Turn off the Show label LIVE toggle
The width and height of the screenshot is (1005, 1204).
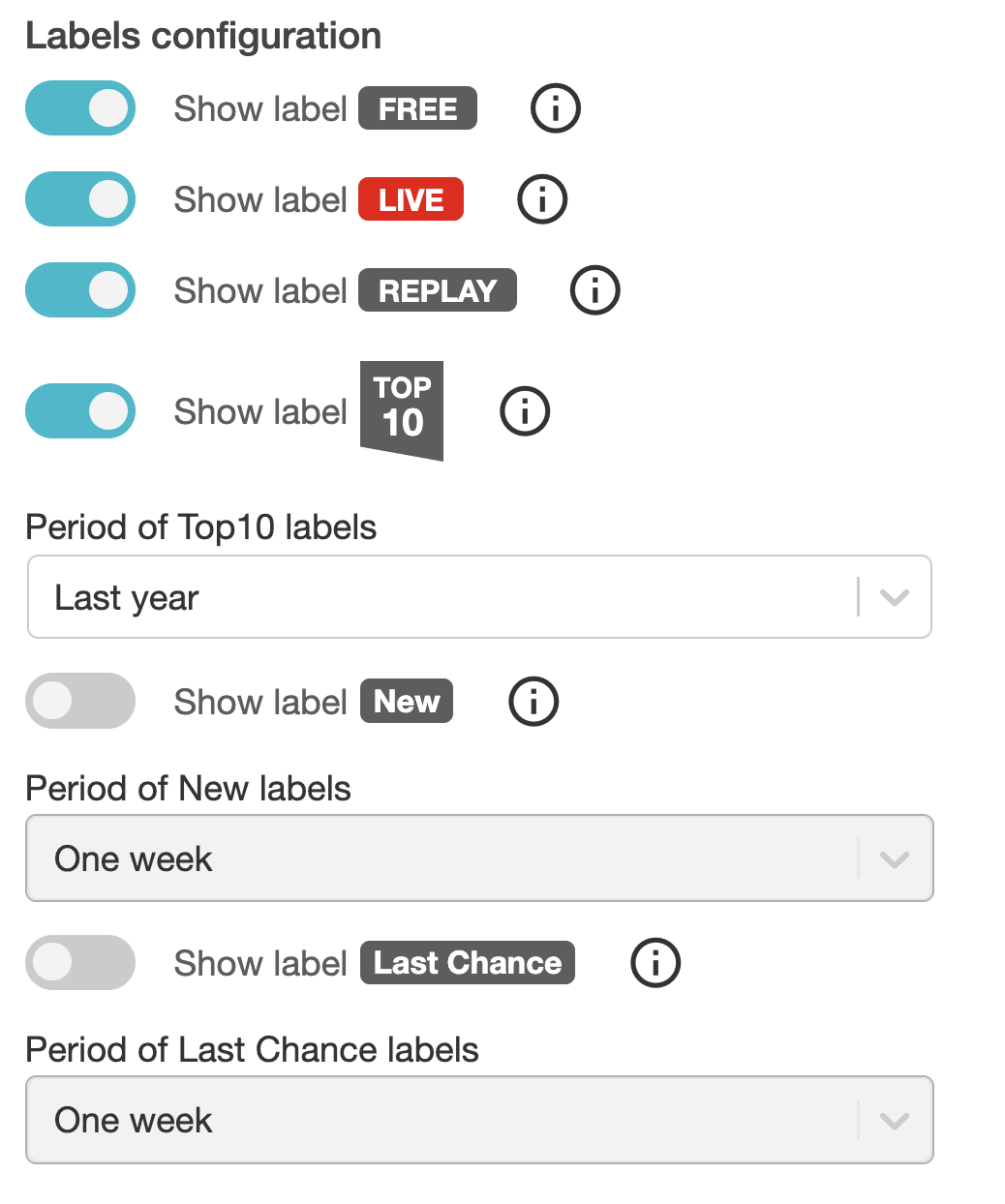click(x=80, y=199)
